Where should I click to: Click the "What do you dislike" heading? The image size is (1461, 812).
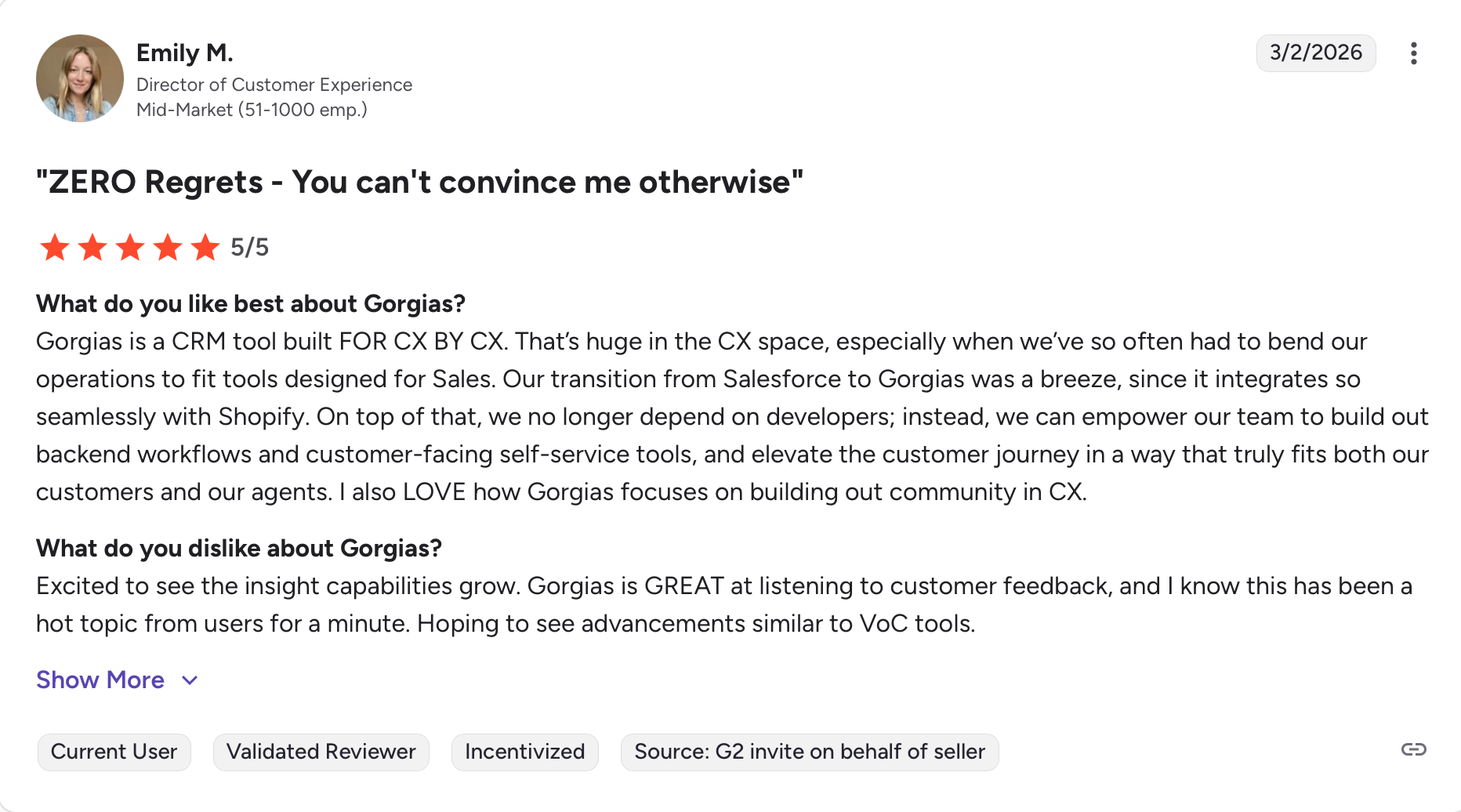pyautogui.click(x=239, y=549)
